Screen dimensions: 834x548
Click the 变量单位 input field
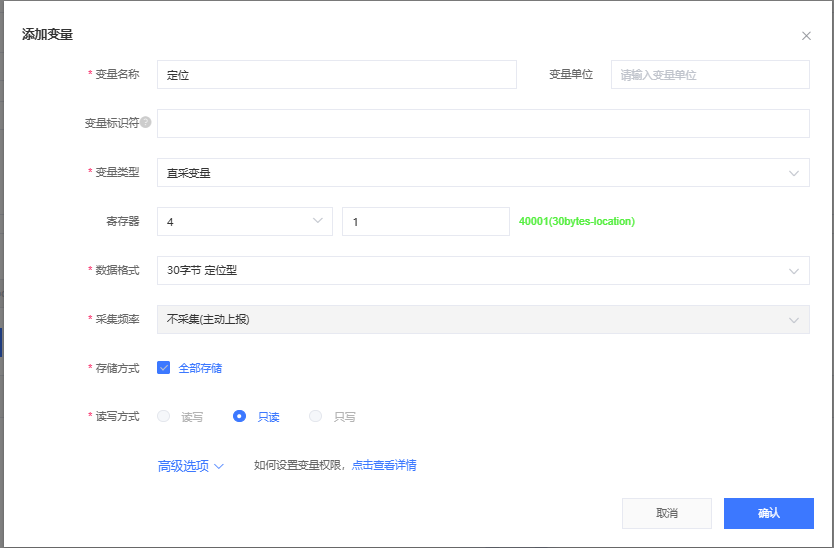pos(709,75)
